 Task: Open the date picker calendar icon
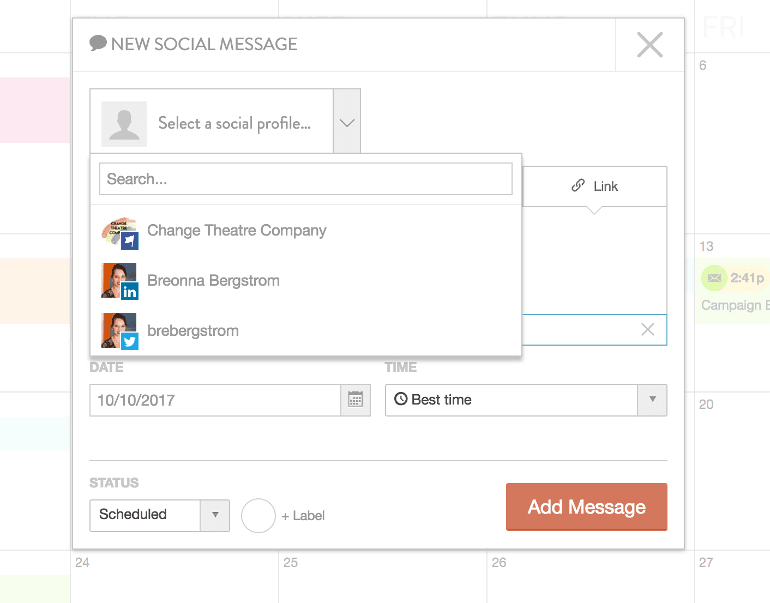coord(355,400)
